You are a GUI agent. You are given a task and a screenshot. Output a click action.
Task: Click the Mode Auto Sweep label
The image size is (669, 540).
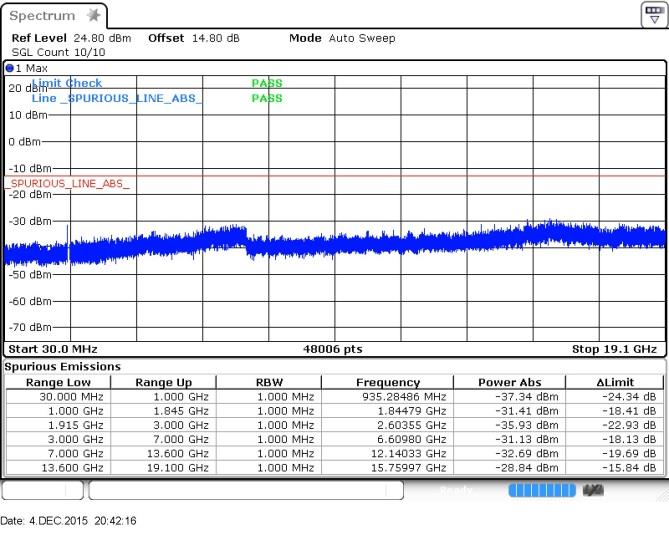pos(342,38)
